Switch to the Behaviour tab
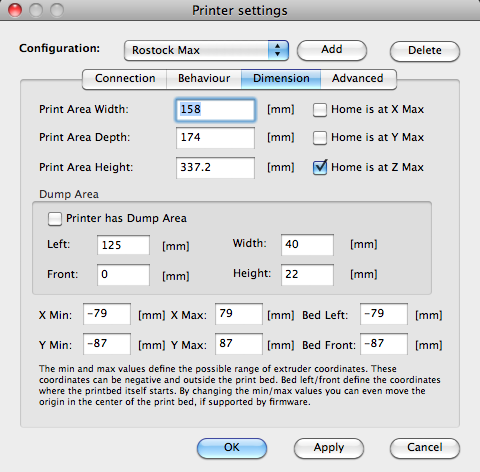This screenshot has width=480, height=472. pos(204,79)
